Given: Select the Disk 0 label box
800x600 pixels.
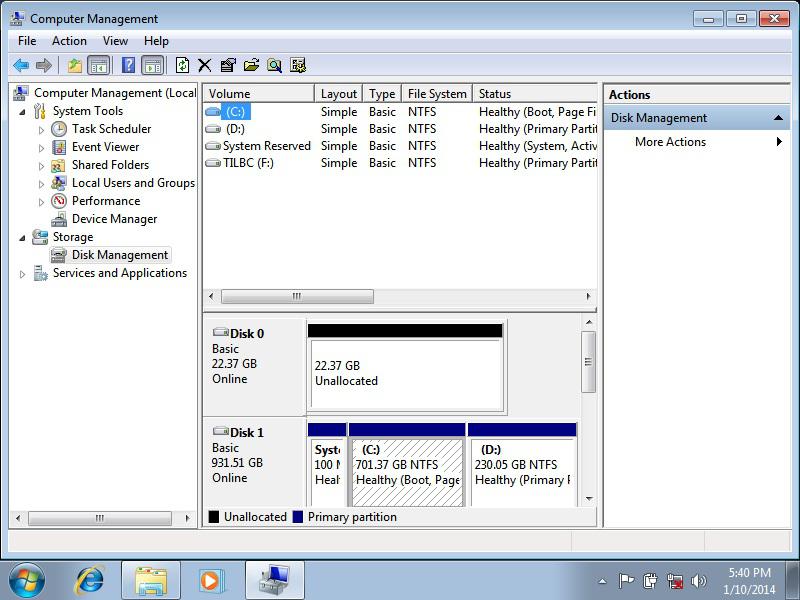Looking at the screenshot, I should click(254, 366).
